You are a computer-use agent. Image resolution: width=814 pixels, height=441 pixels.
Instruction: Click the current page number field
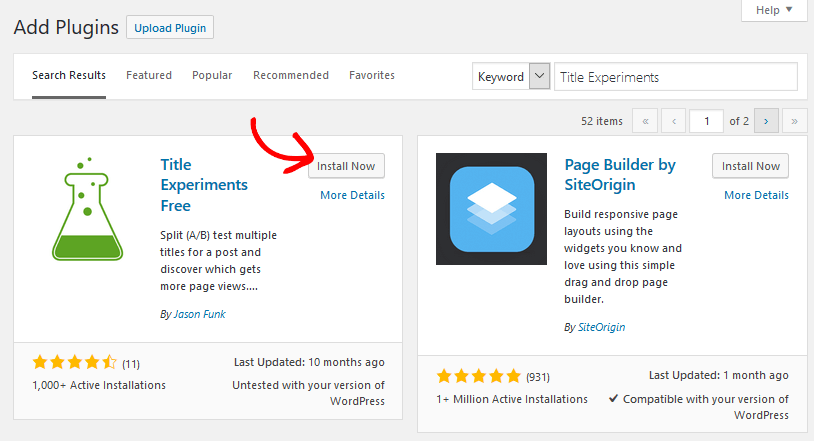(707, 121)
